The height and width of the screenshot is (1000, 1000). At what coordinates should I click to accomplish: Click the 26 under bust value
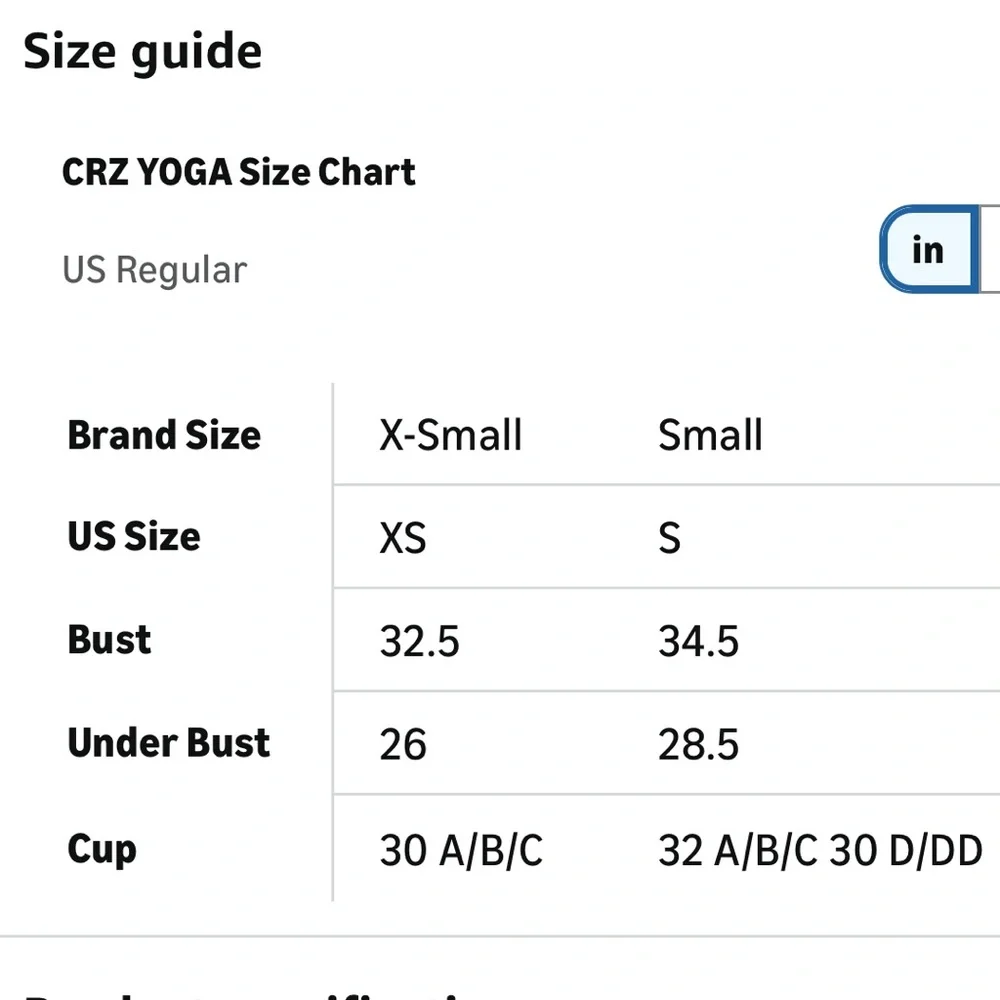(403, 745)
